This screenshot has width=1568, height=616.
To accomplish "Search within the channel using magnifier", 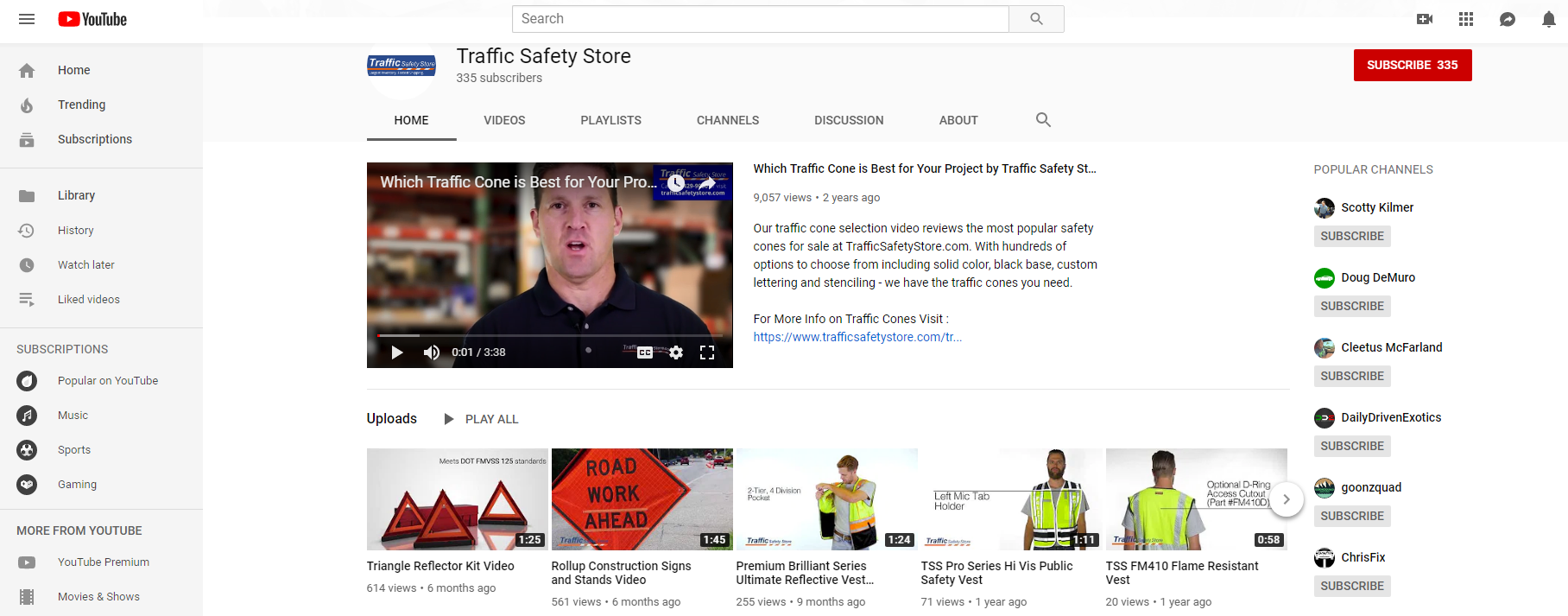I will point(1043,120).
